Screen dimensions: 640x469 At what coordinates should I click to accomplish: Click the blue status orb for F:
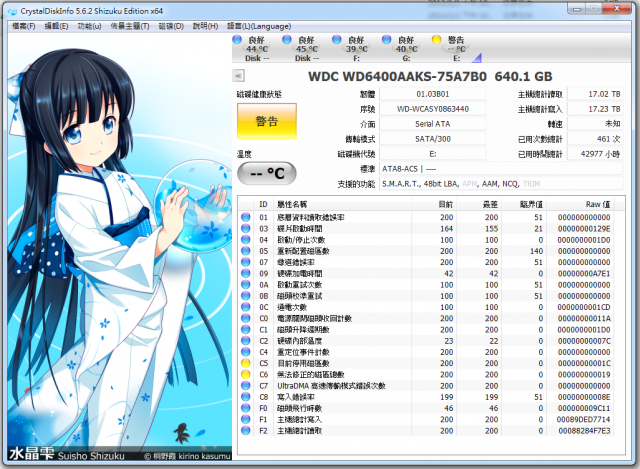click(x=337, y=40)
